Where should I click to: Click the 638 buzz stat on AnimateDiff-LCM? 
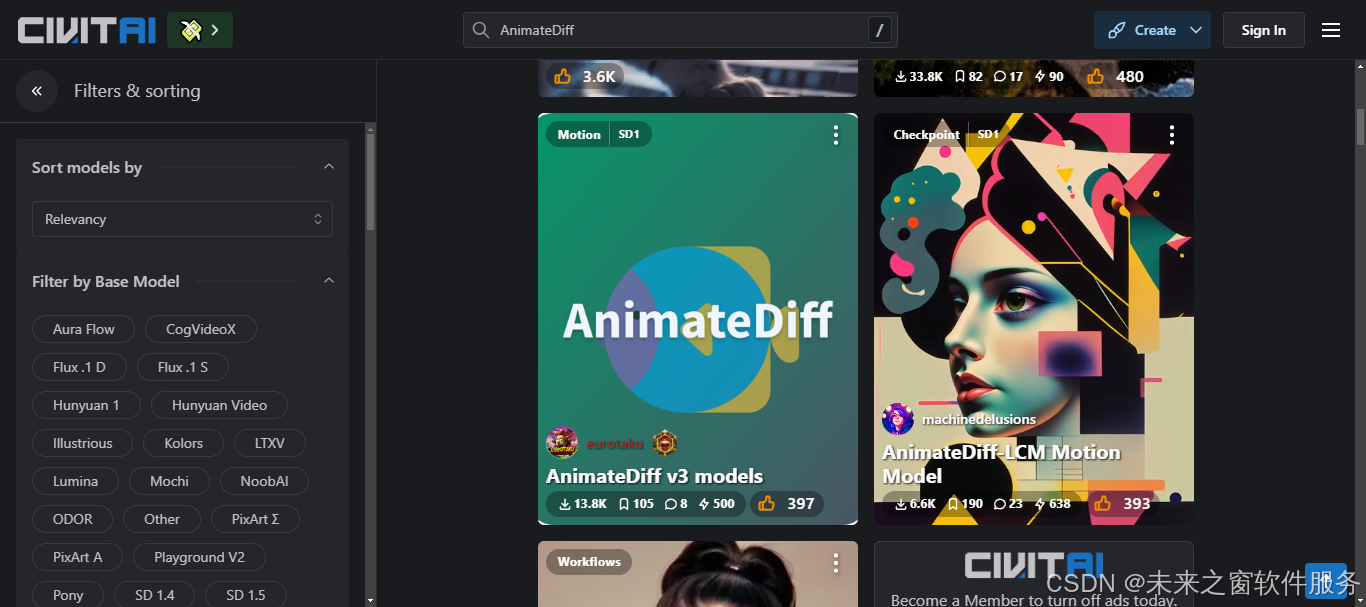coord(1053,504)
